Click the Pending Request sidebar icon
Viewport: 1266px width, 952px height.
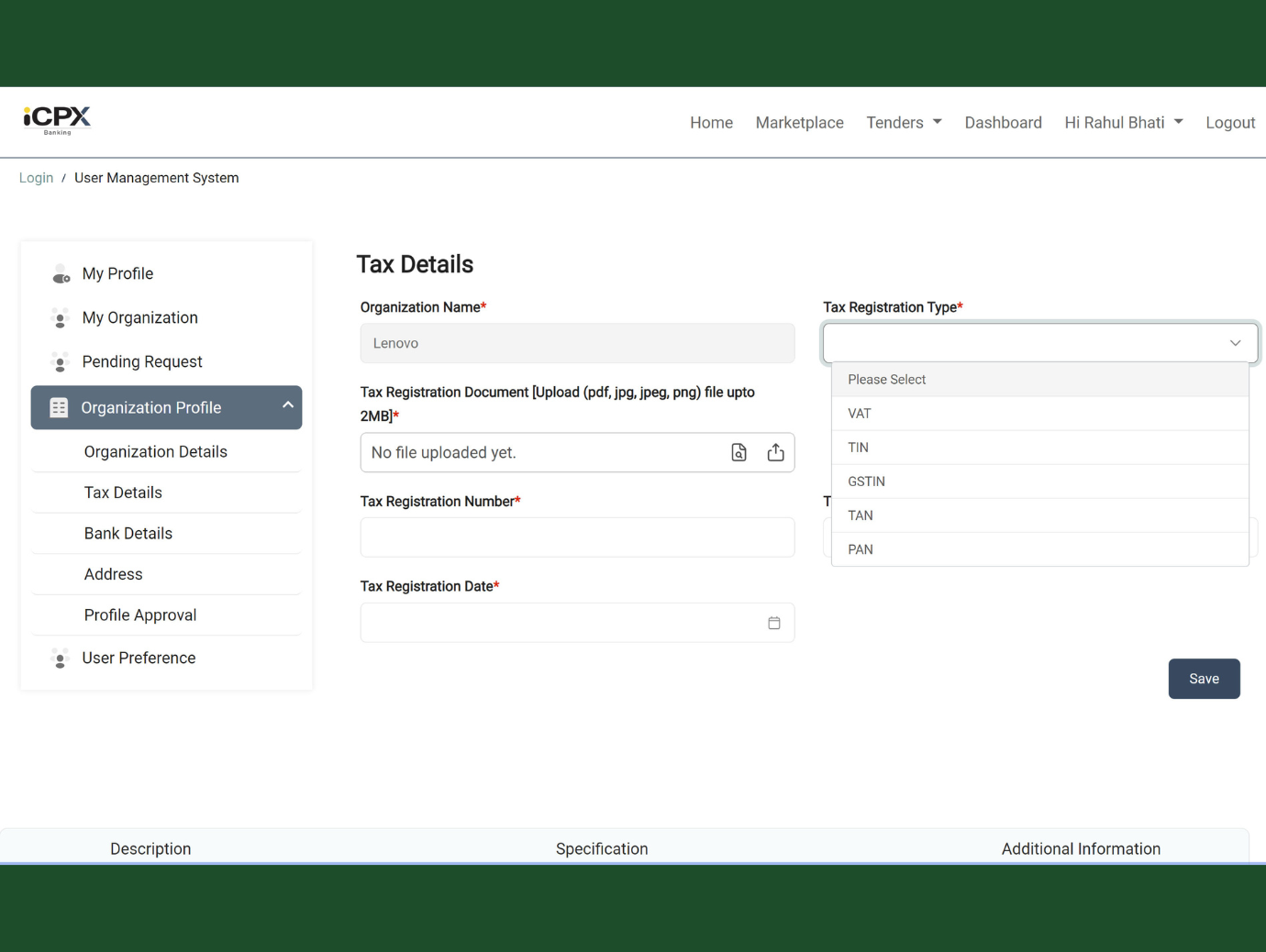[61, 362]
